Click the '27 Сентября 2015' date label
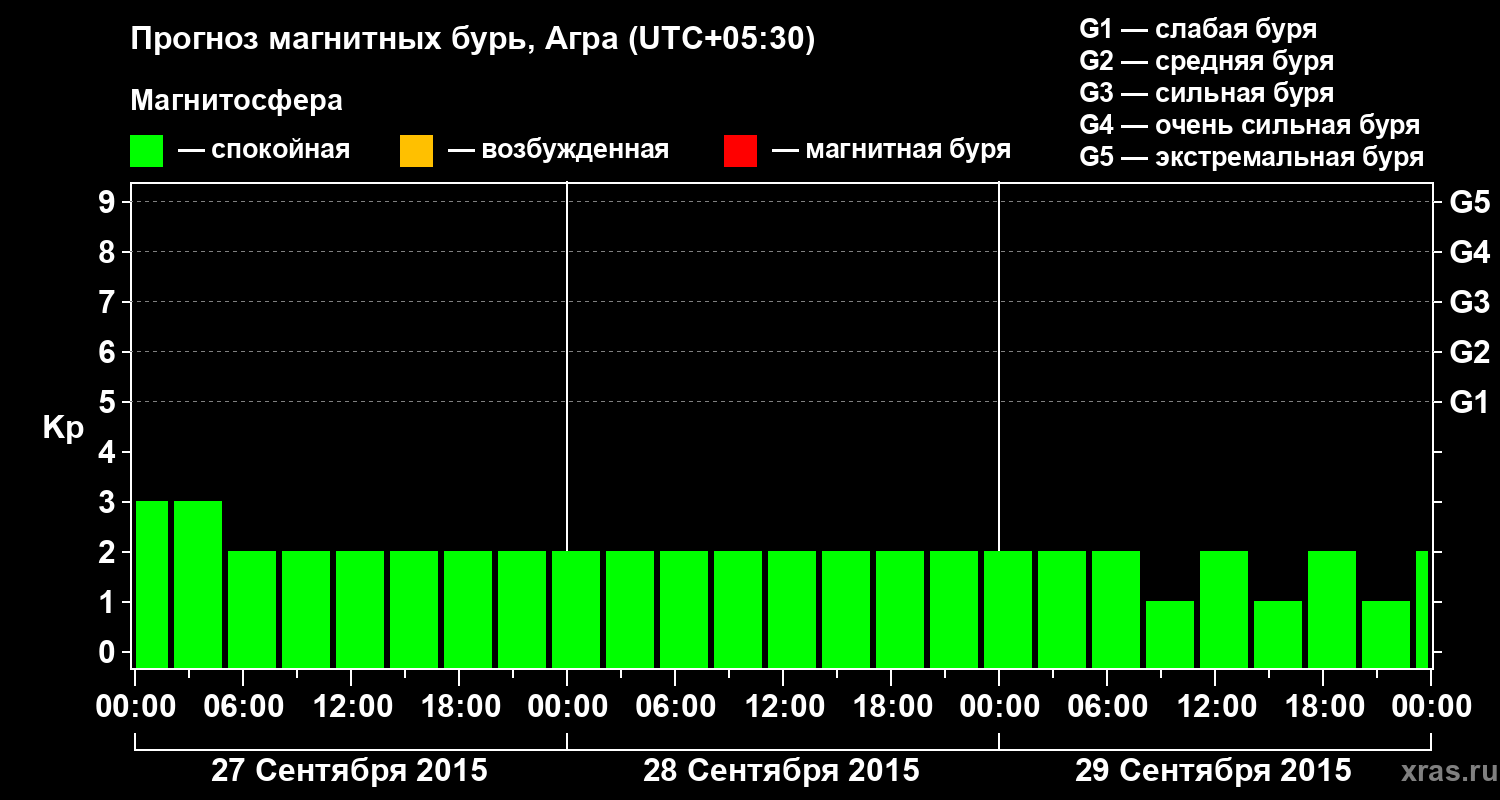Image resolution: width=1500 pixels, height=800 pixels. 349,771
